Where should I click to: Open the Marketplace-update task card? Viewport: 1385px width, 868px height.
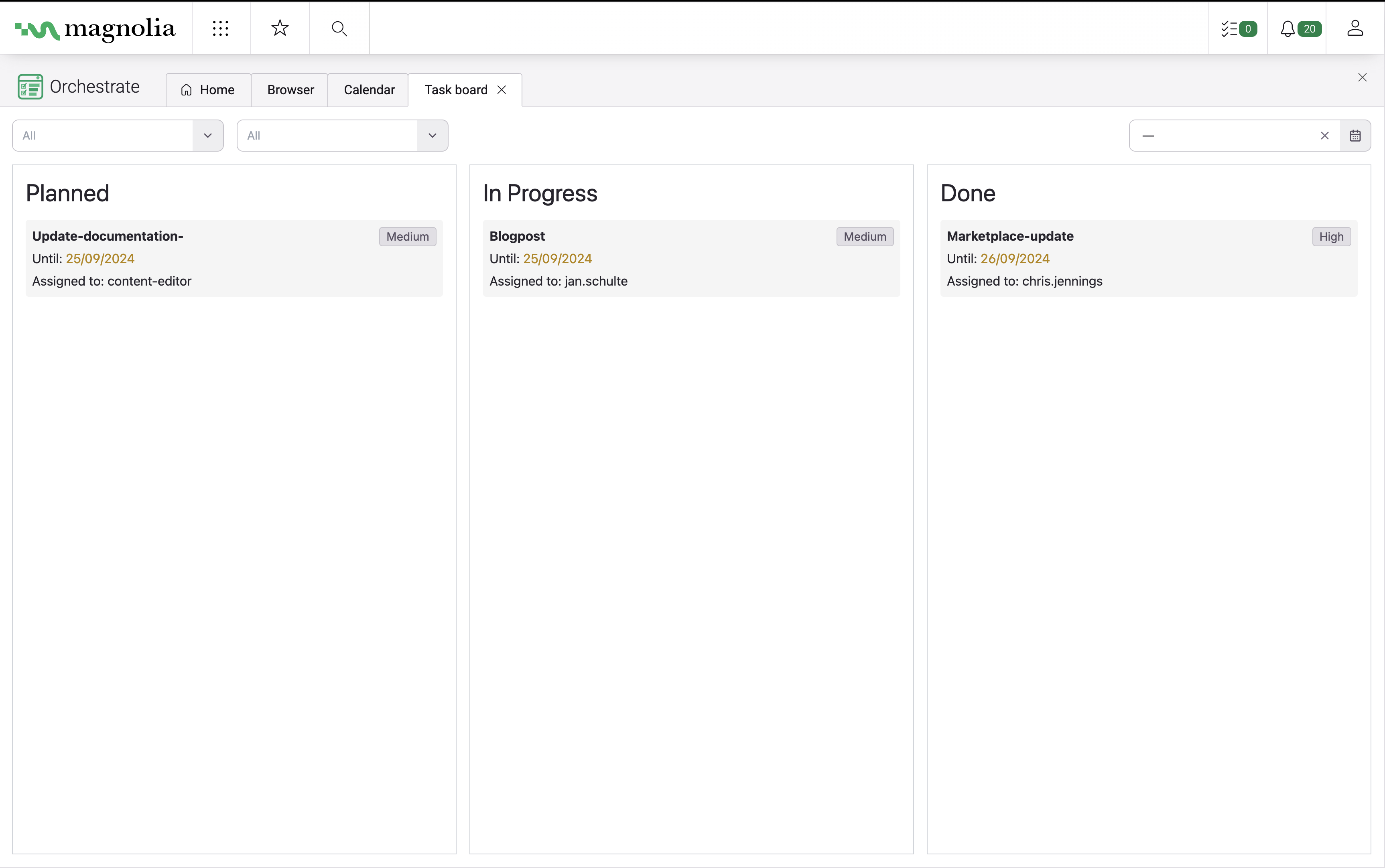pyautogui.click(x=1148, y=258)
